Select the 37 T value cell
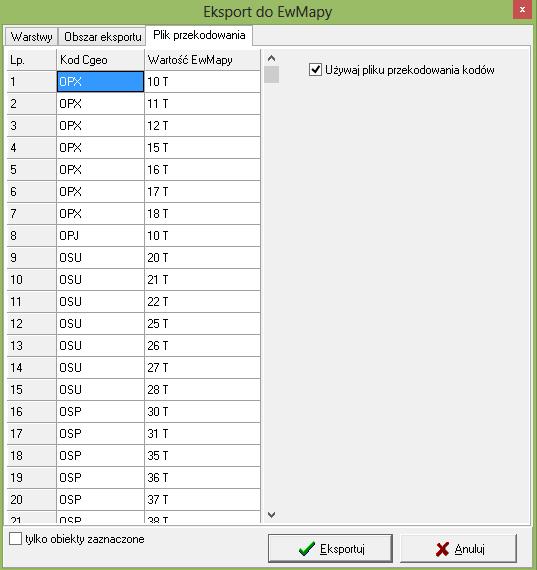Screen dimensions: 537x570 [203, 499]
